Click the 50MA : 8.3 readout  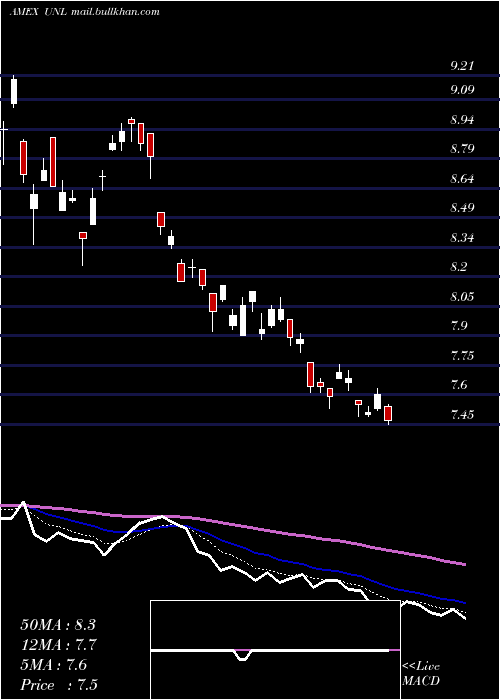click(58, 625)
